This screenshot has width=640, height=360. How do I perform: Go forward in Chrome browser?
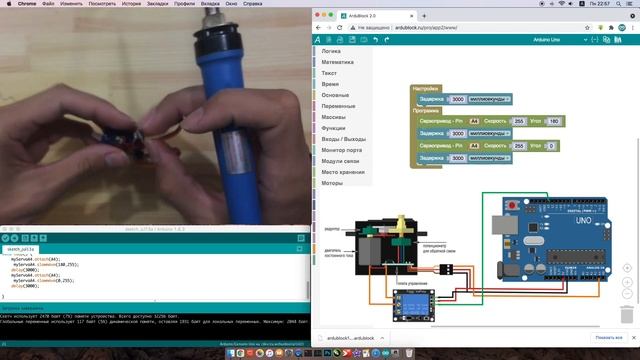[329, 28]
